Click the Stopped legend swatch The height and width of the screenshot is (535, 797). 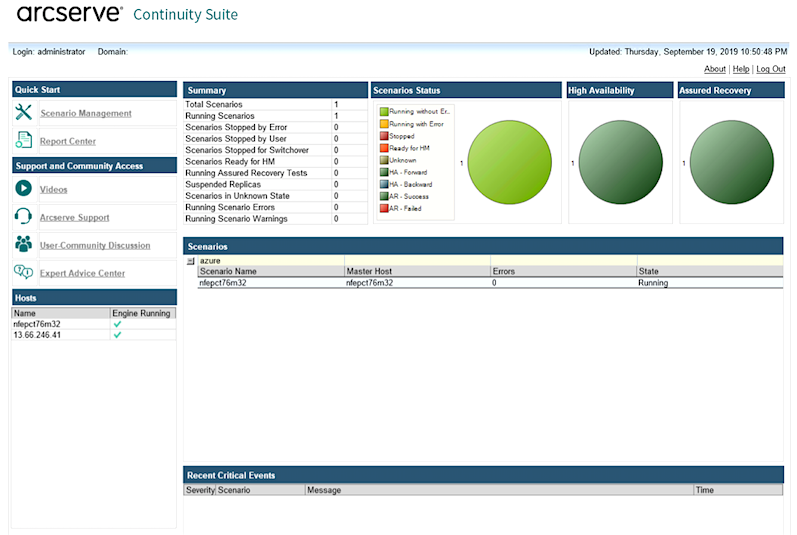pos(384,136)
